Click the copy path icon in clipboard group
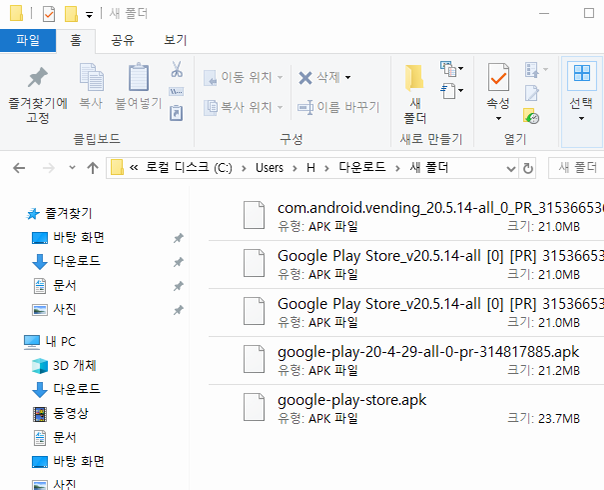604x490 pixels. pos(176,92)
